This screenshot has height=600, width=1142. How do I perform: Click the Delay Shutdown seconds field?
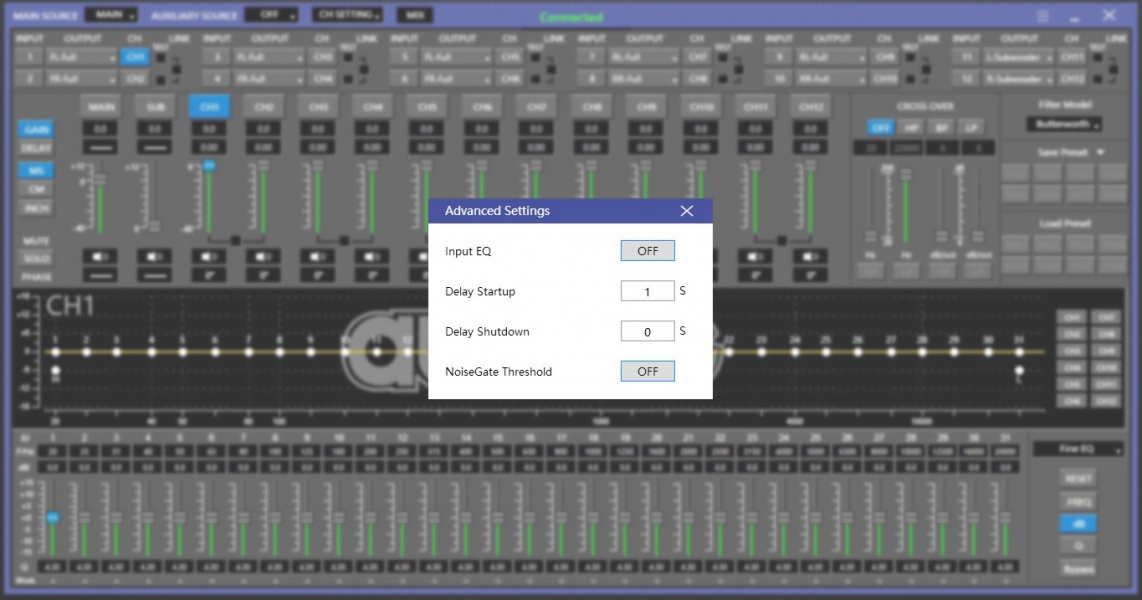tap(647, 331)
